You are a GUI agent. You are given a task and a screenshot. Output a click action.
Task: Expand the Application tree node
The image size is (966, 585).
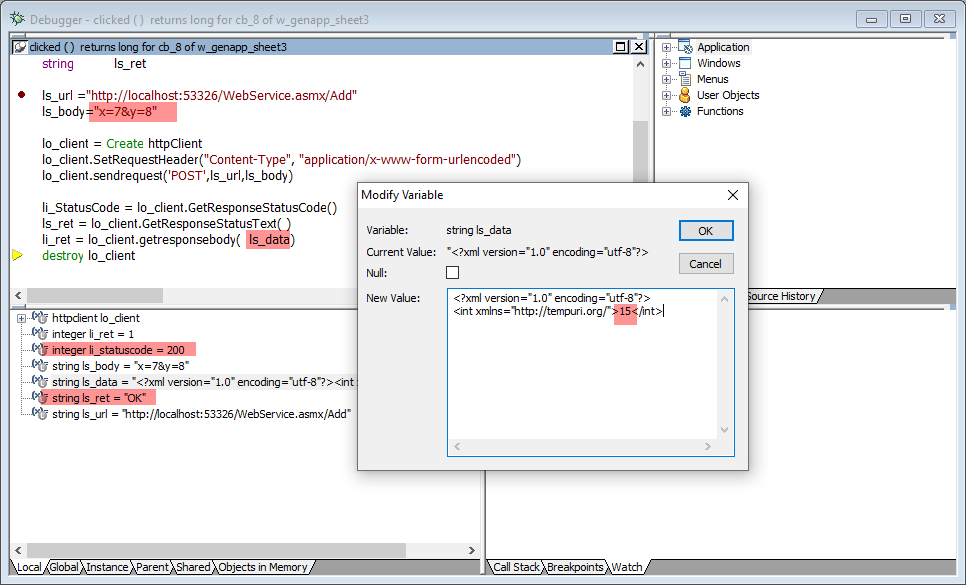point(667,47)
